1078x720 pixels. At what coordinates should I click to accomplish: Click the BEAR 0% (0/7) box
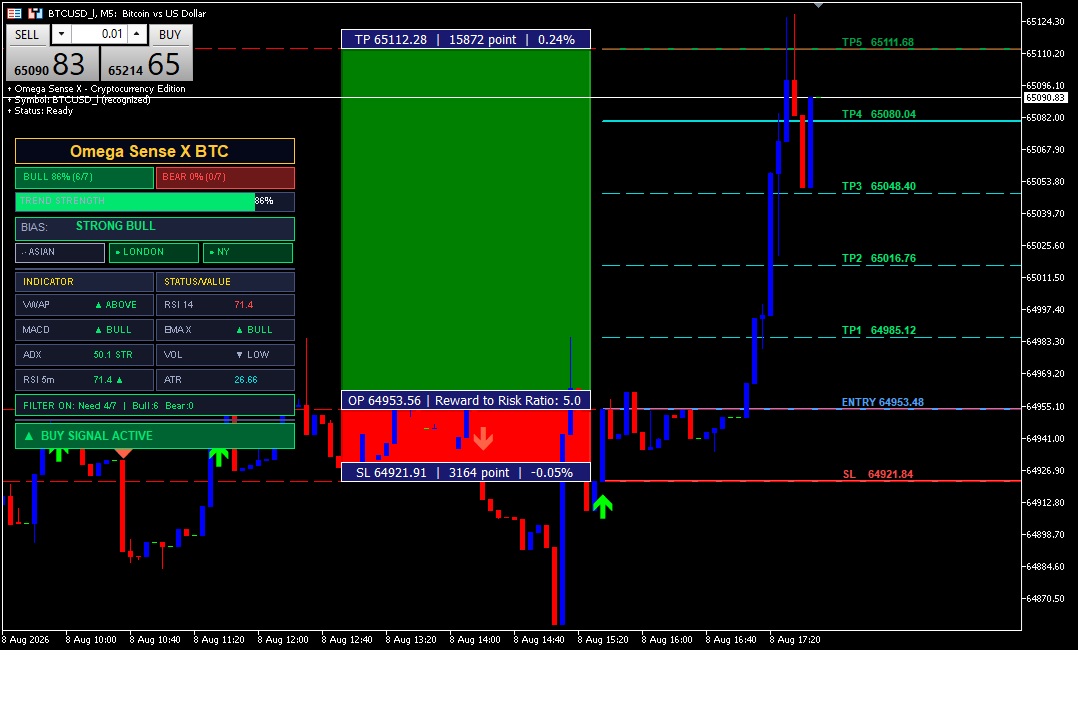click(226, 177)
